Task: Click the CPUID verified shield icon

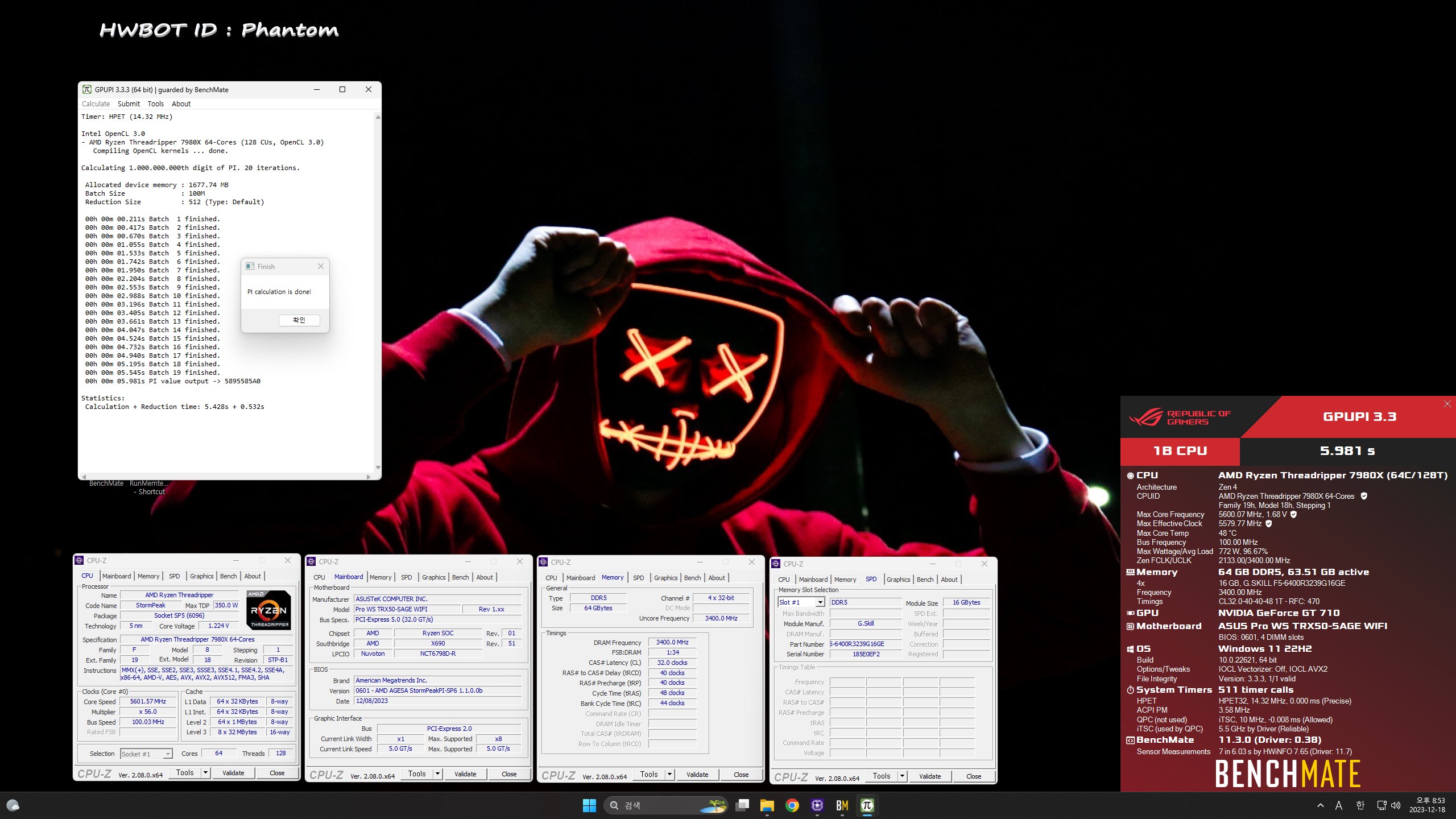Action: pos(1364,496)
